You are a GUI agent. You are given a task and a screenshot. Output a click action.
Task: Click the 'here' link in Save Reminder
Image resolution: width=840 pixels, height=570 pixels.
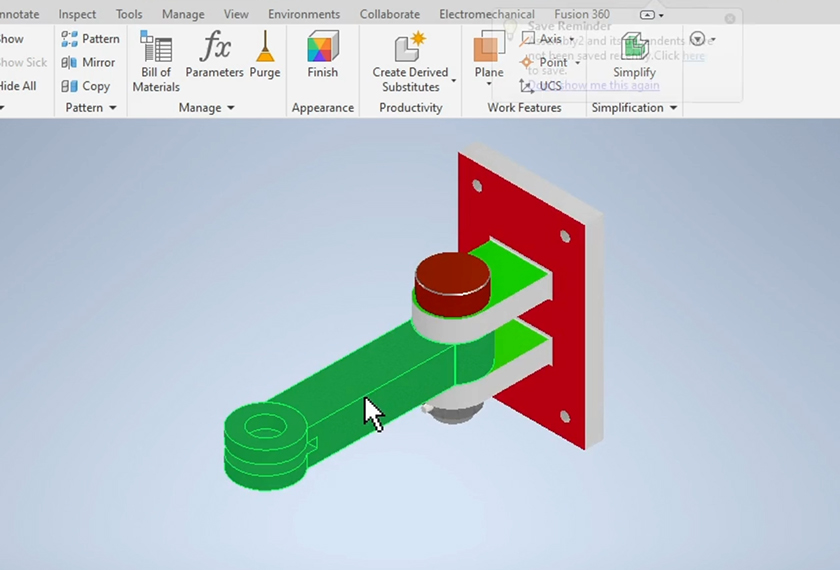click(x=693, y=56)
